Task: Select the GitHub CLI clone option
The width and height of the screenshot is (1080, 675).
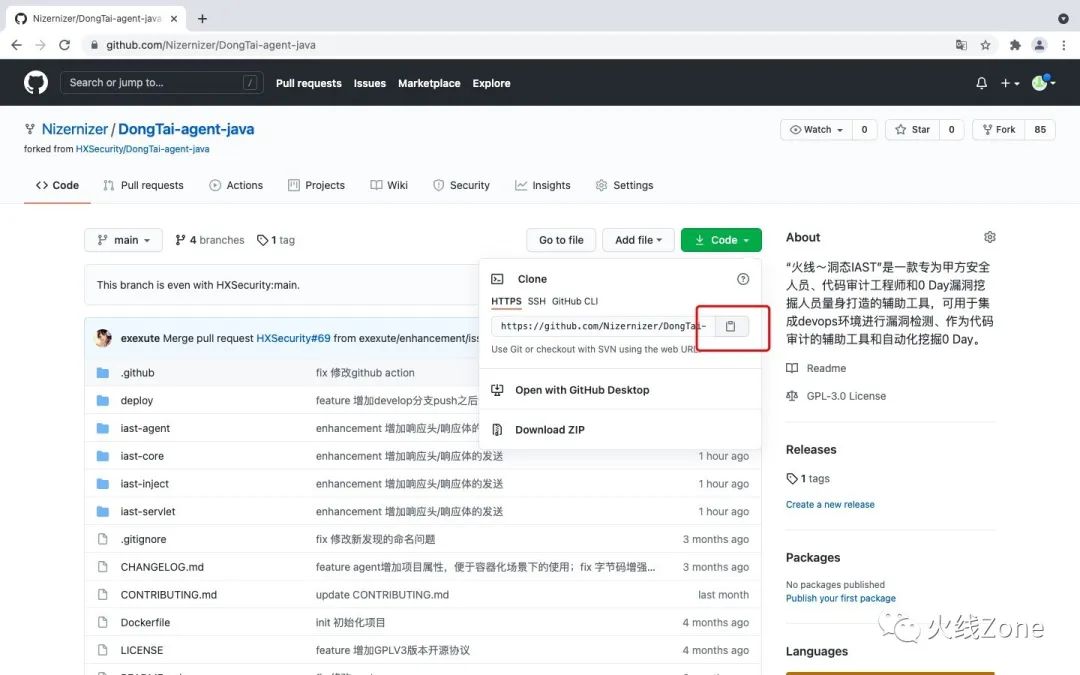Action: pyautogui.click(x=575, y=301)
